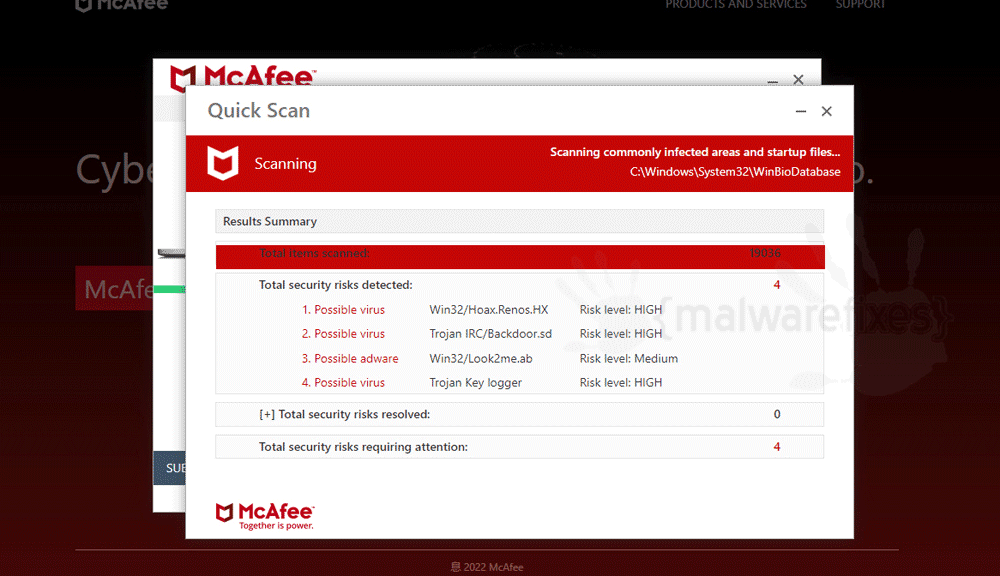The width and height of the screenshot is (1000, 576).
Task: Click Total security risks requiring attention row
Action: (x=519, y=447)
